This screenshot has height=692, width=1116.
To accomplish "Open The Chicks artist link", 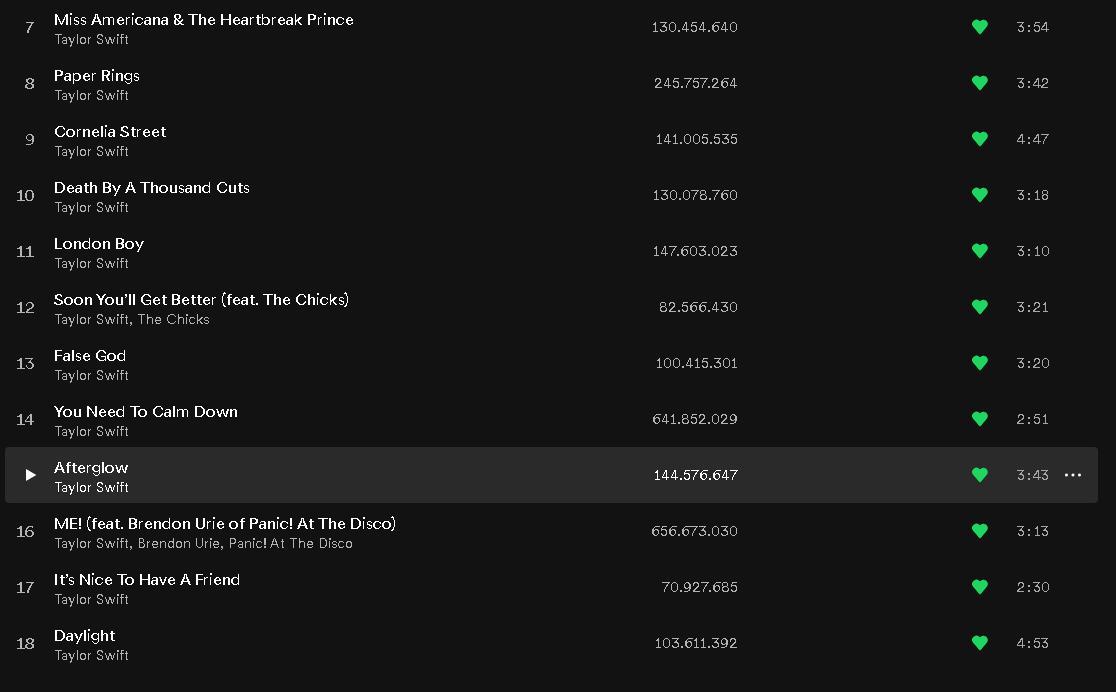I will (x=173, y=320).
